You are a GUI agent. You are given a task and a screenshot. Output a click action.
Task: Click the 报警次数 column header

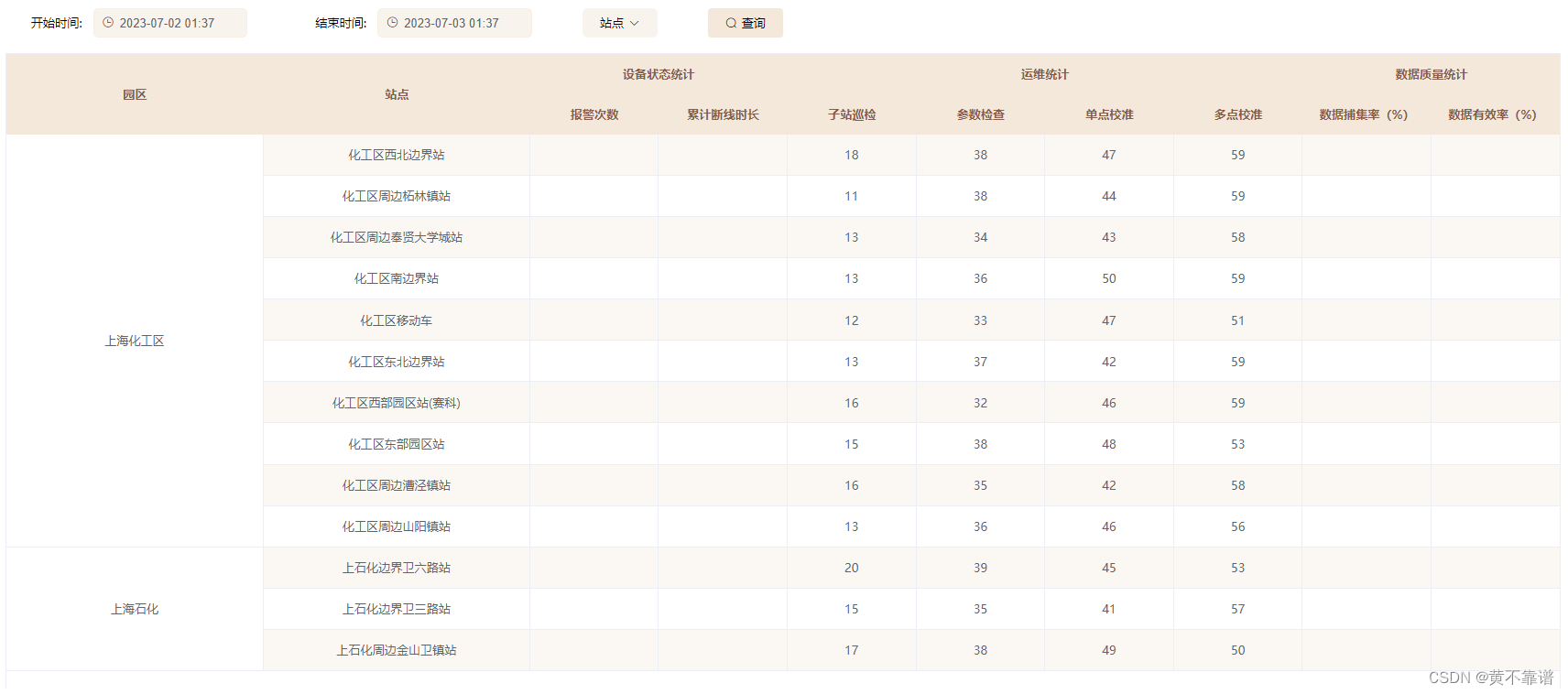click(594, 114)
